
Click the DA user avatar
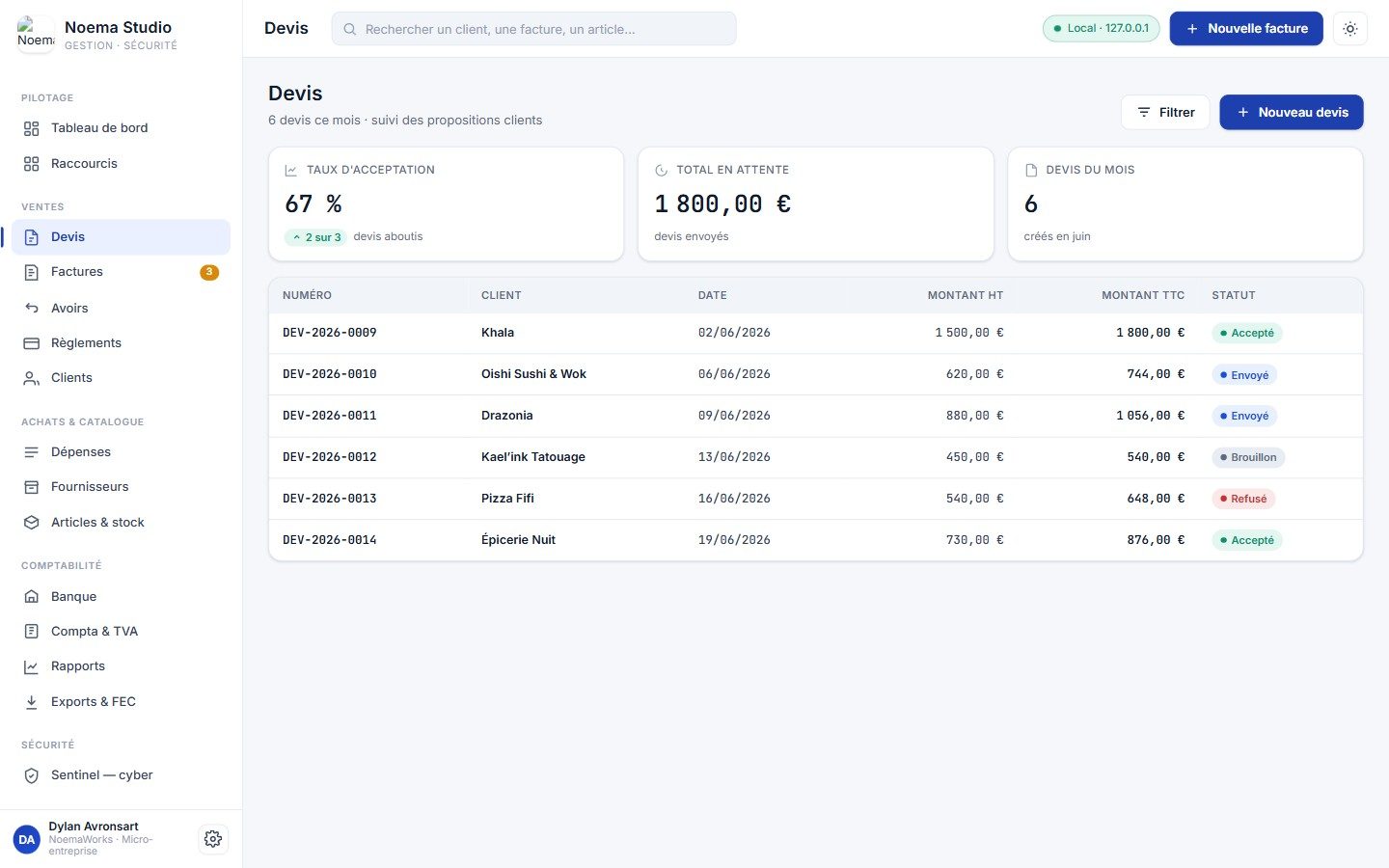[27, 839]
